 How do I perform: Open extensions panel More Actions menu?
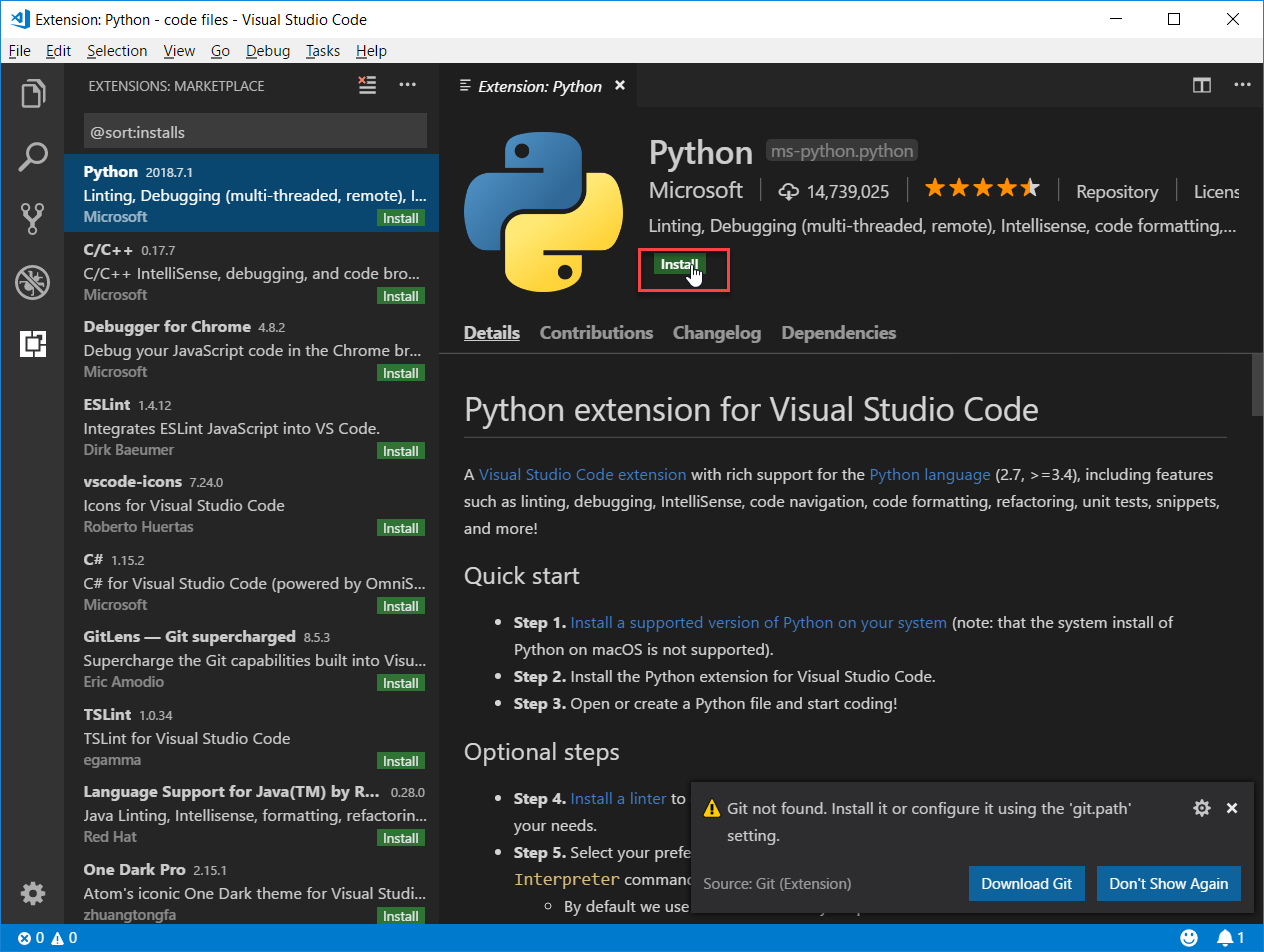tap(407, 86)
